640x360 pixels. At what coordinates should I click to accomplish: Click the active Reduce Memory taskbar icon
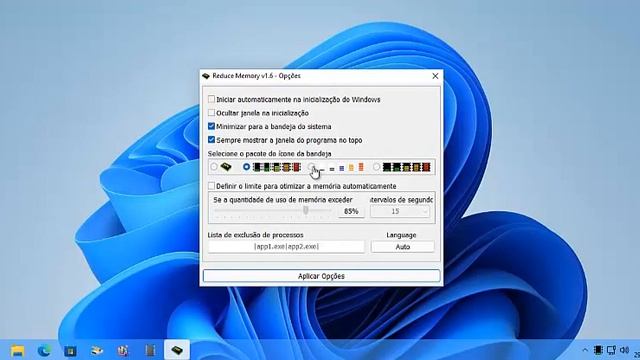point(177,350)
